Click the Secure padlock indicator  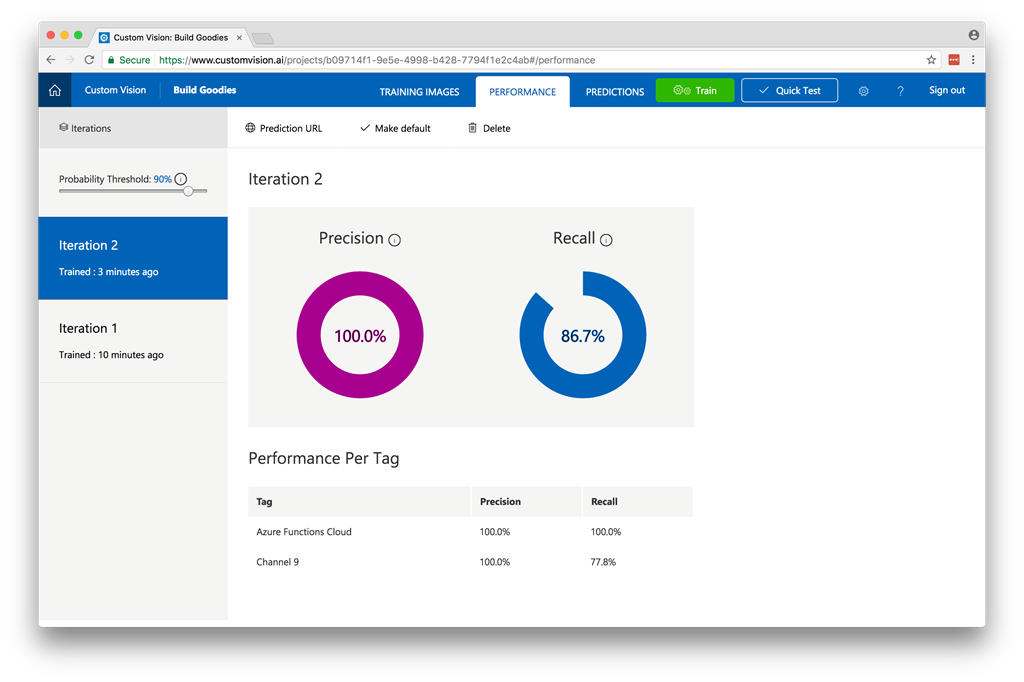[x=129, y=59]
